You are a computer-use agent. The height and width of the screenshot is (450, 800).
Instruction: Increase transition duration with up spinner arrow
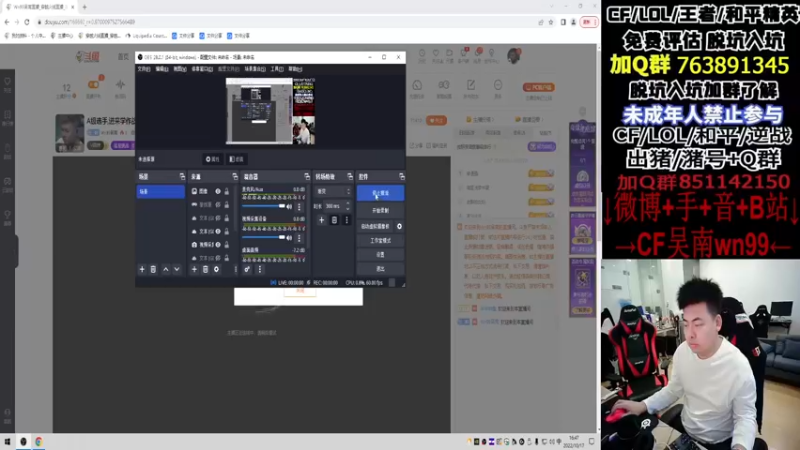[x=348, y=204]
